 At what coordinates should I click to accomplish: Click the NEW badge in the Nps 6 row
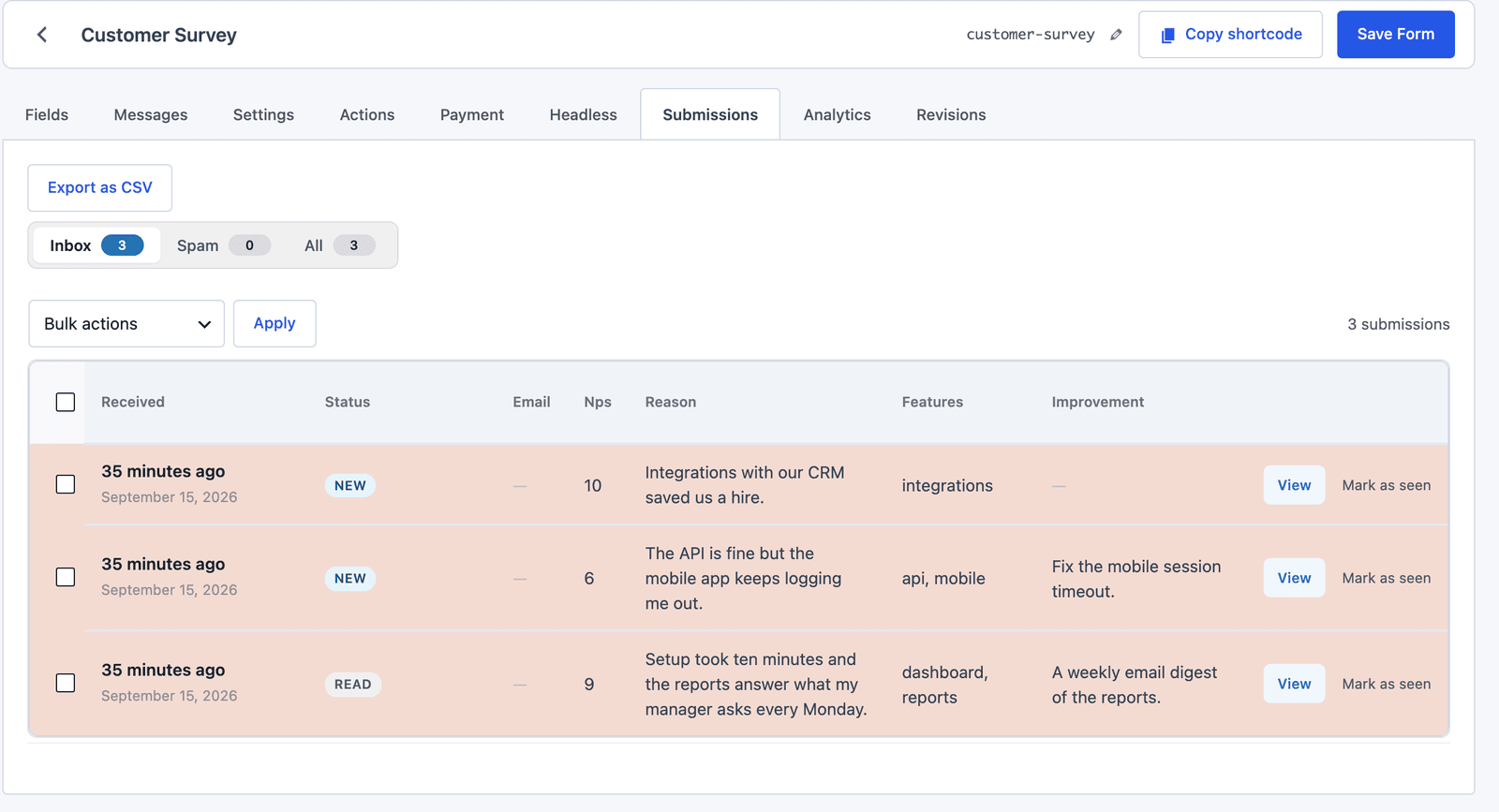pos(350,579)
